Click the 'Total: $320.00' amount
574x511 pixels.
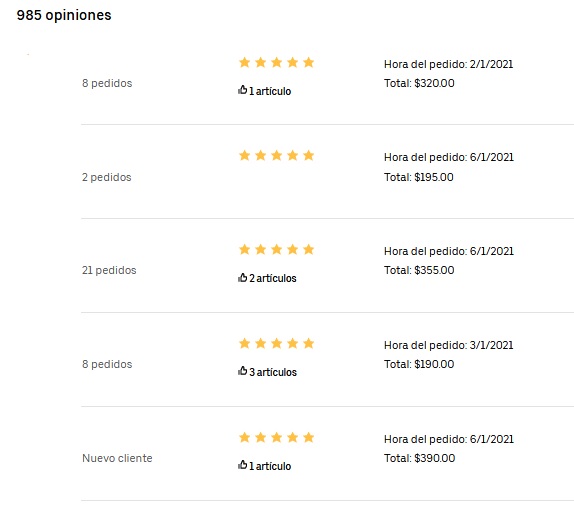[x=419, y=83]
